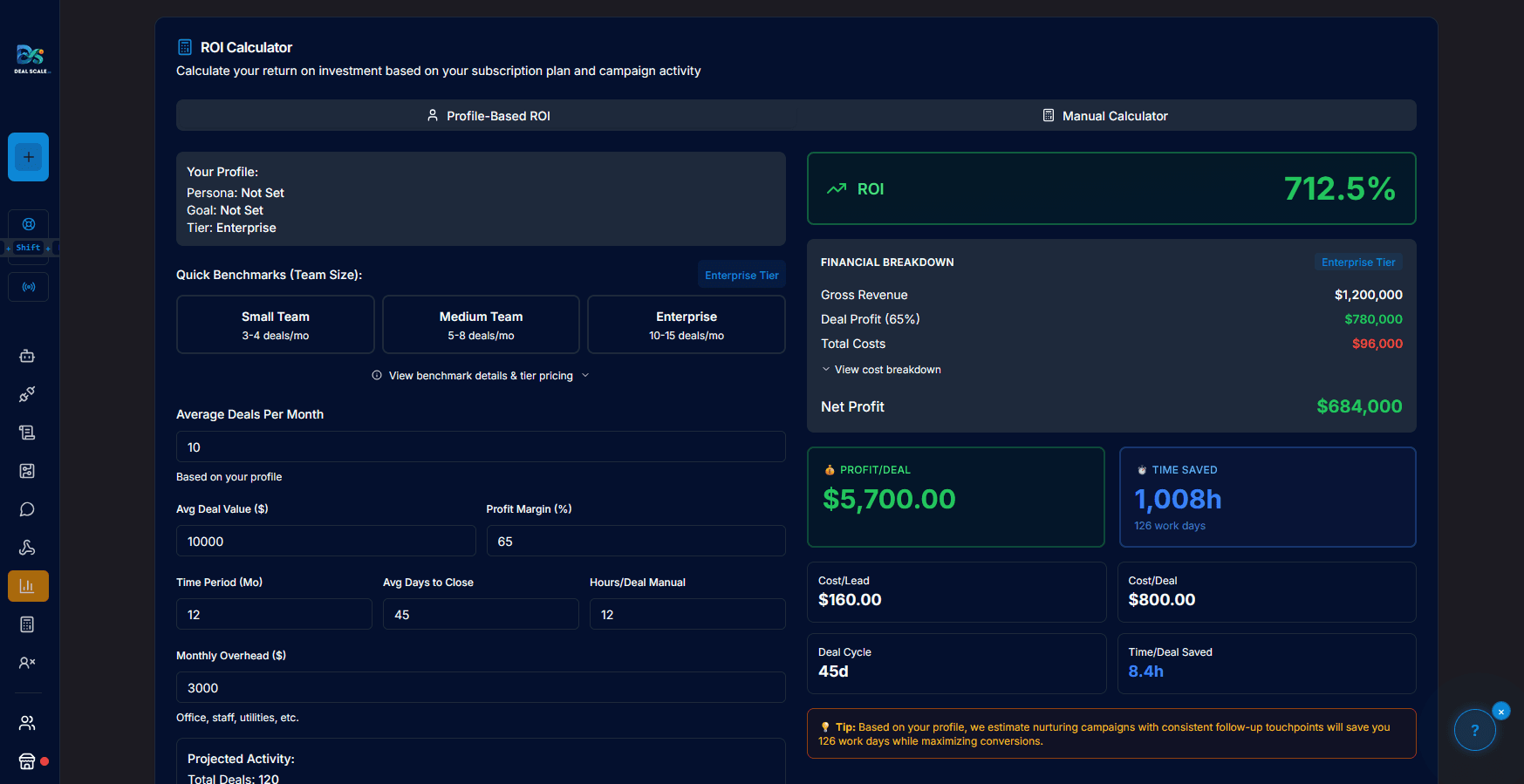The image size is (1524, 784).
Task: Select the bar chart analytics sidebar icon
Action: 27,586
